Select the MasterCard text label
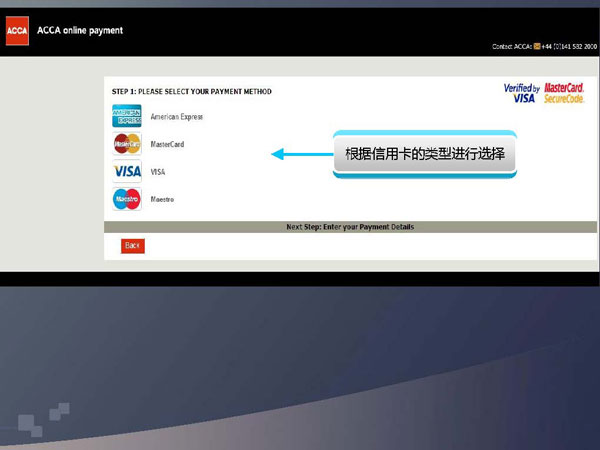600x450 pixels. click(167, 144)
